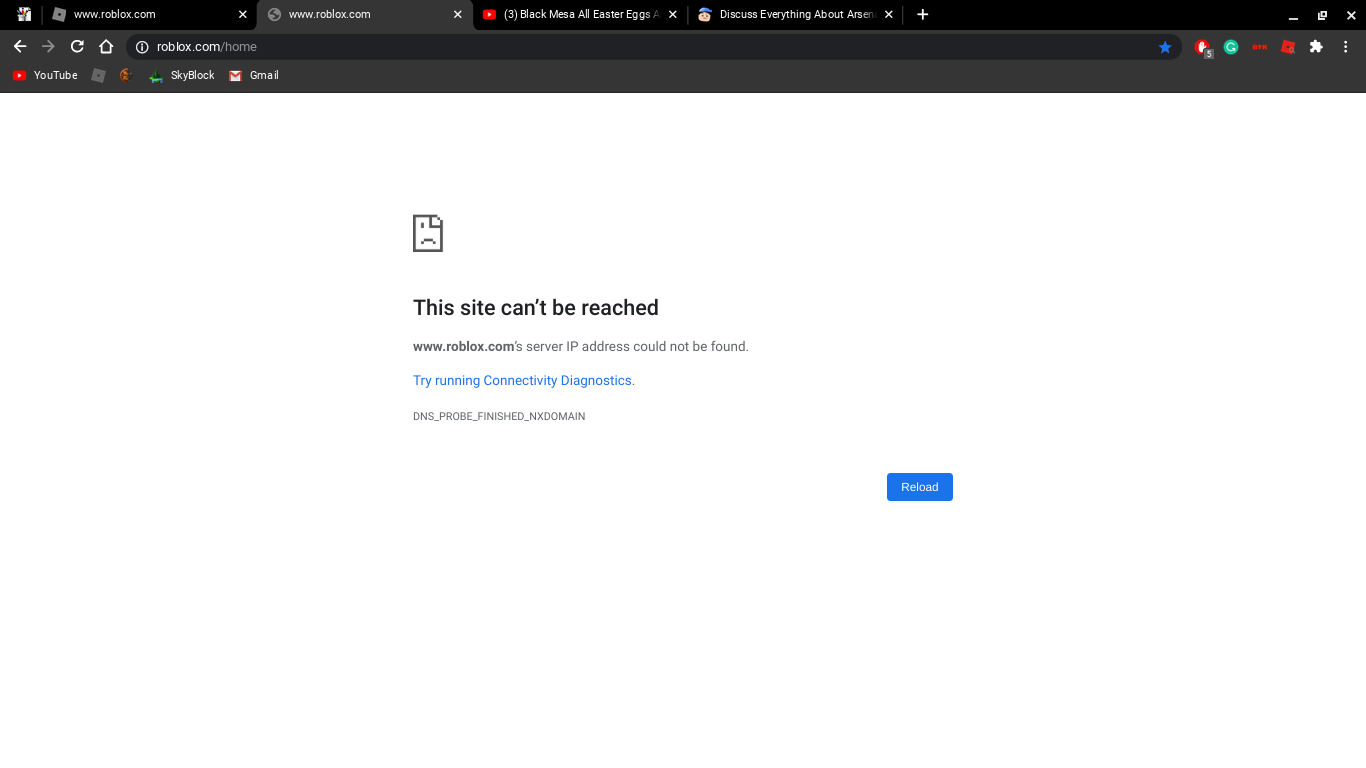1366x768 pixels.
Task: Close the browser window
Action: (x=1350, y=15)
